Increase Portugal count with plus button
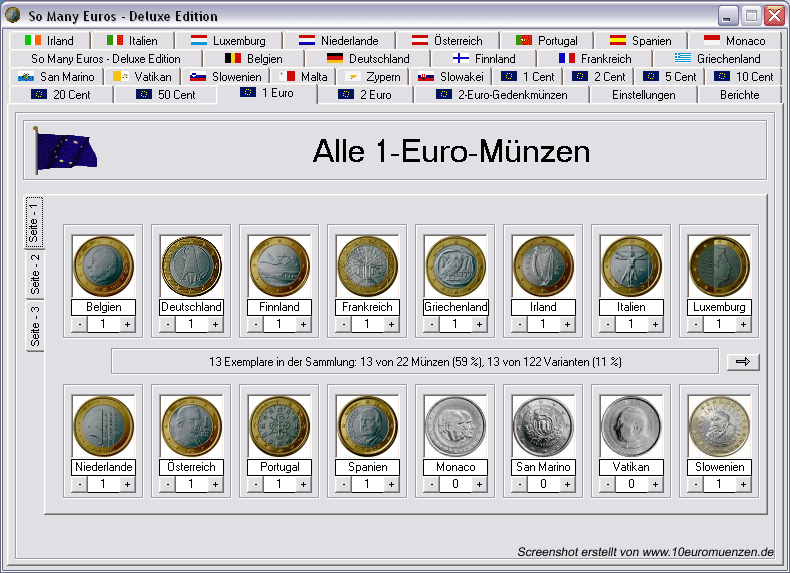790x573 pixels. pyautogui.click(x=303, y=484)
